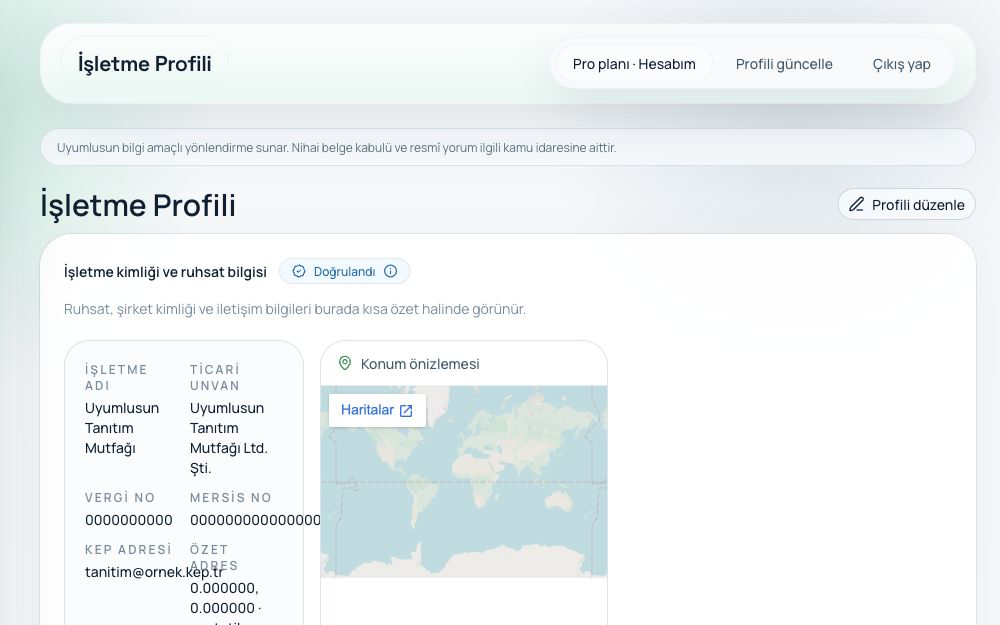This screenshot has width=1000, height=625.
Task: Click the Vergi No value 0000000000
Action: click(x=129, y=520)
